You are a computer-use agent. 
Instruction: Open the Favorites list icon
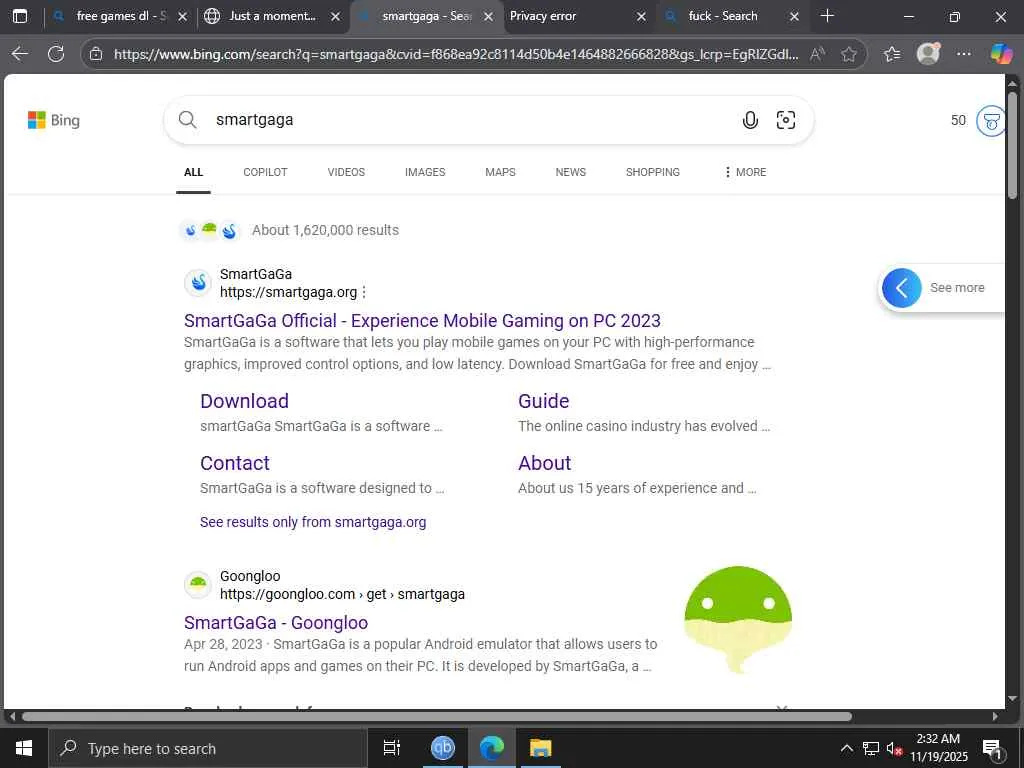tap(892, 54)
